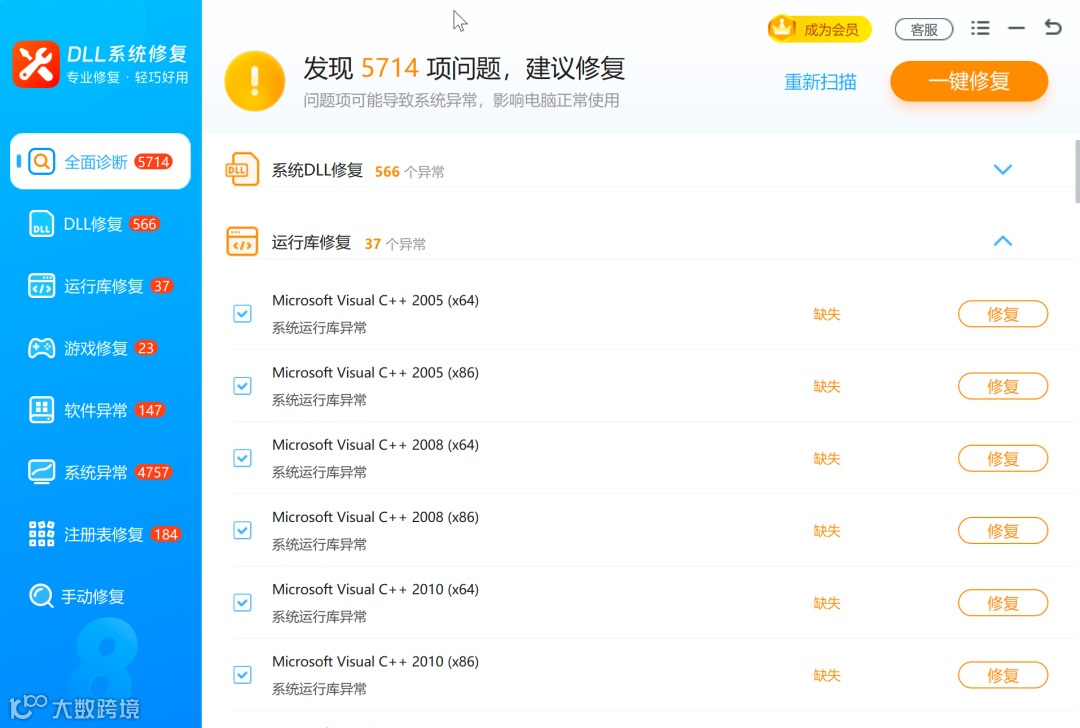
Task: Uncheck Microsoft Visual C++ 2010 (x64)
Action: pyautogui.click(x=242, y=603)
